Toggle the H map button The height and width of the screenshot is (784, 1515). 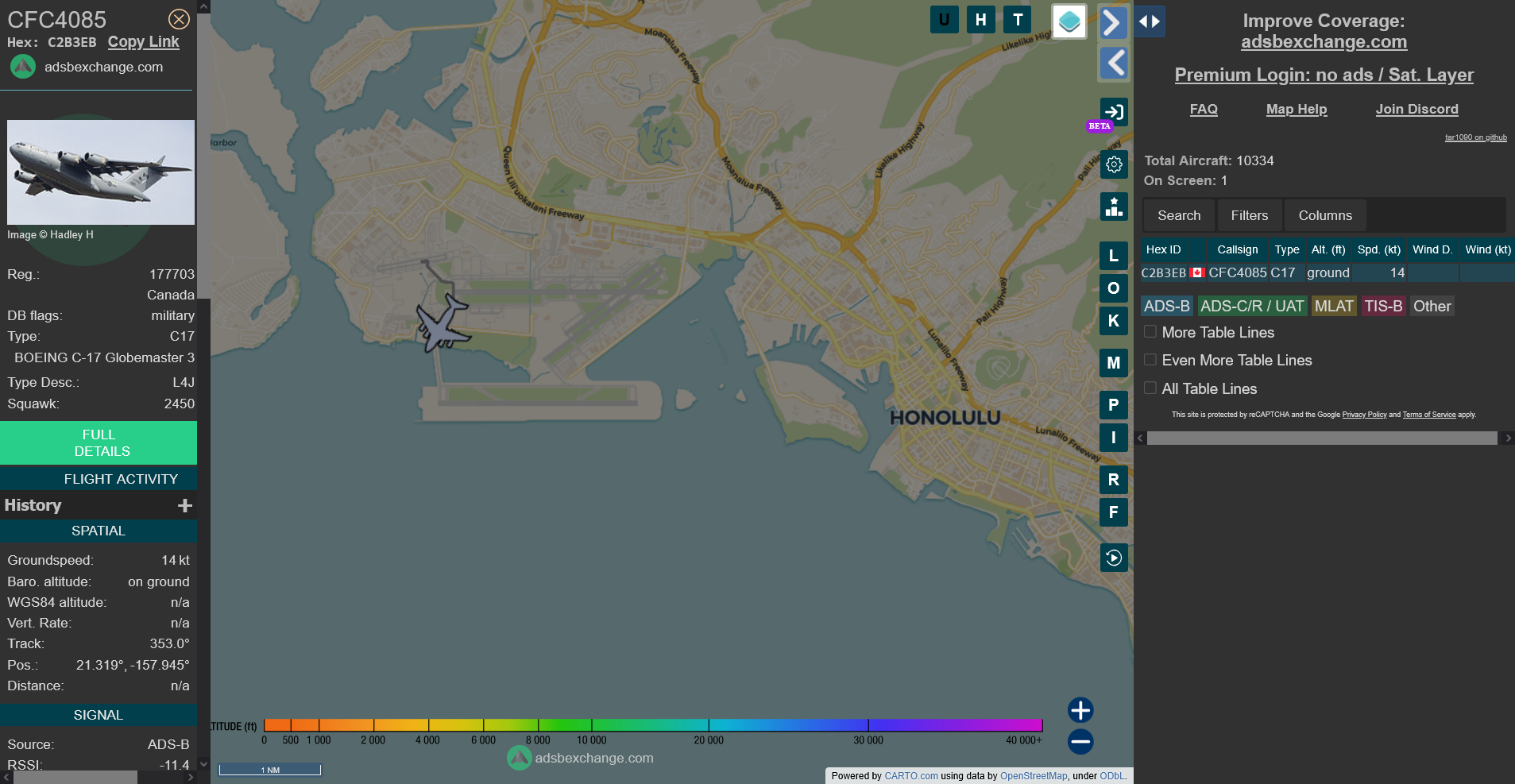[x=980, y=20]
